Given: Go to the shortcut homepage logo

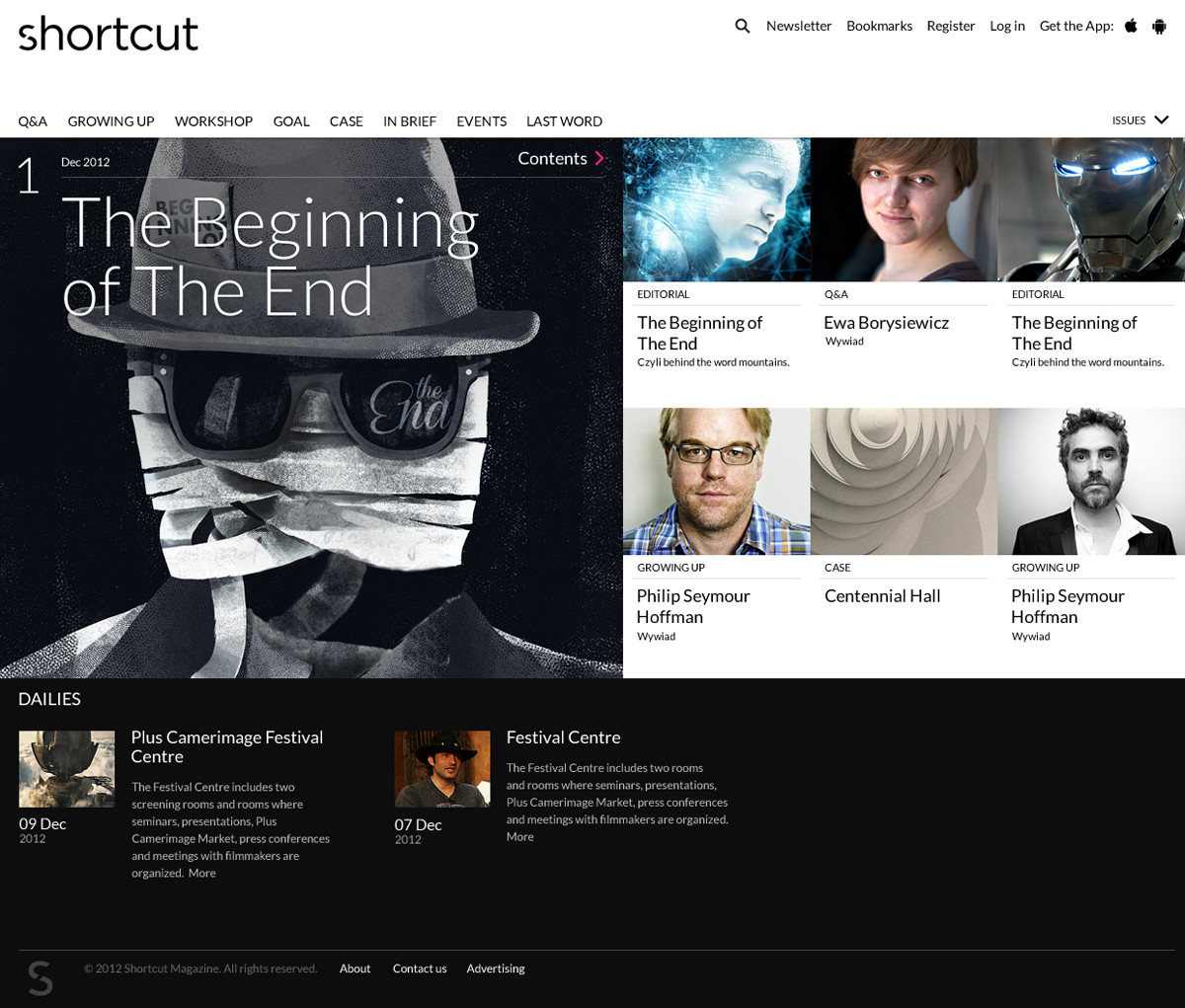Looking at the screenshot, I should 109,34.
